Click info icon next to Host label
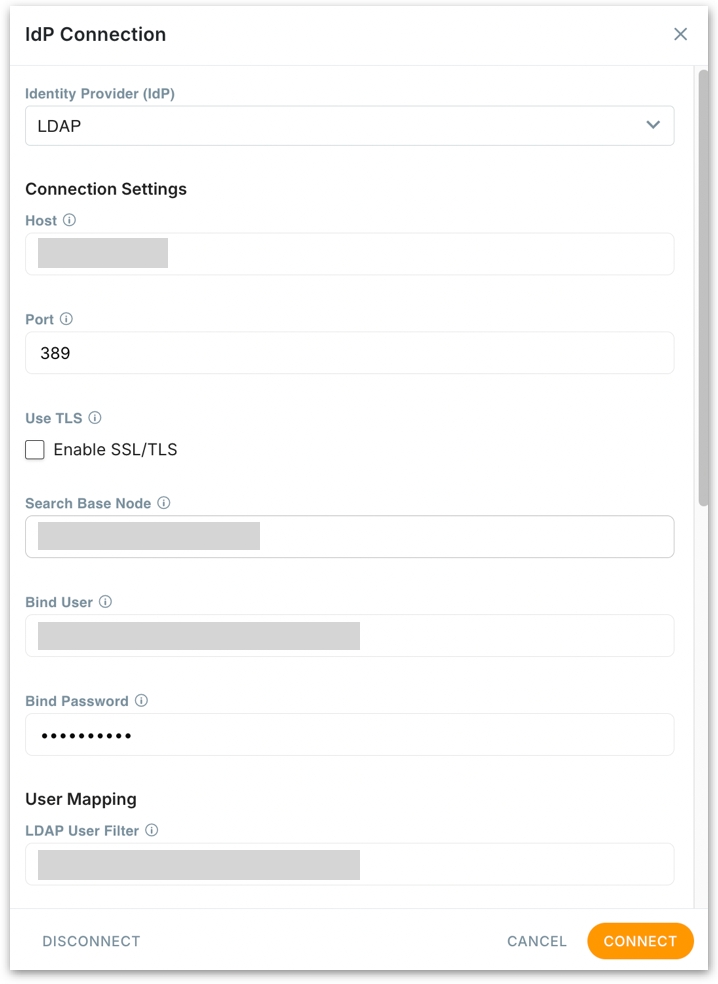Image resolution: width=718 pixels, height=984 pixels. coord(69,220)
